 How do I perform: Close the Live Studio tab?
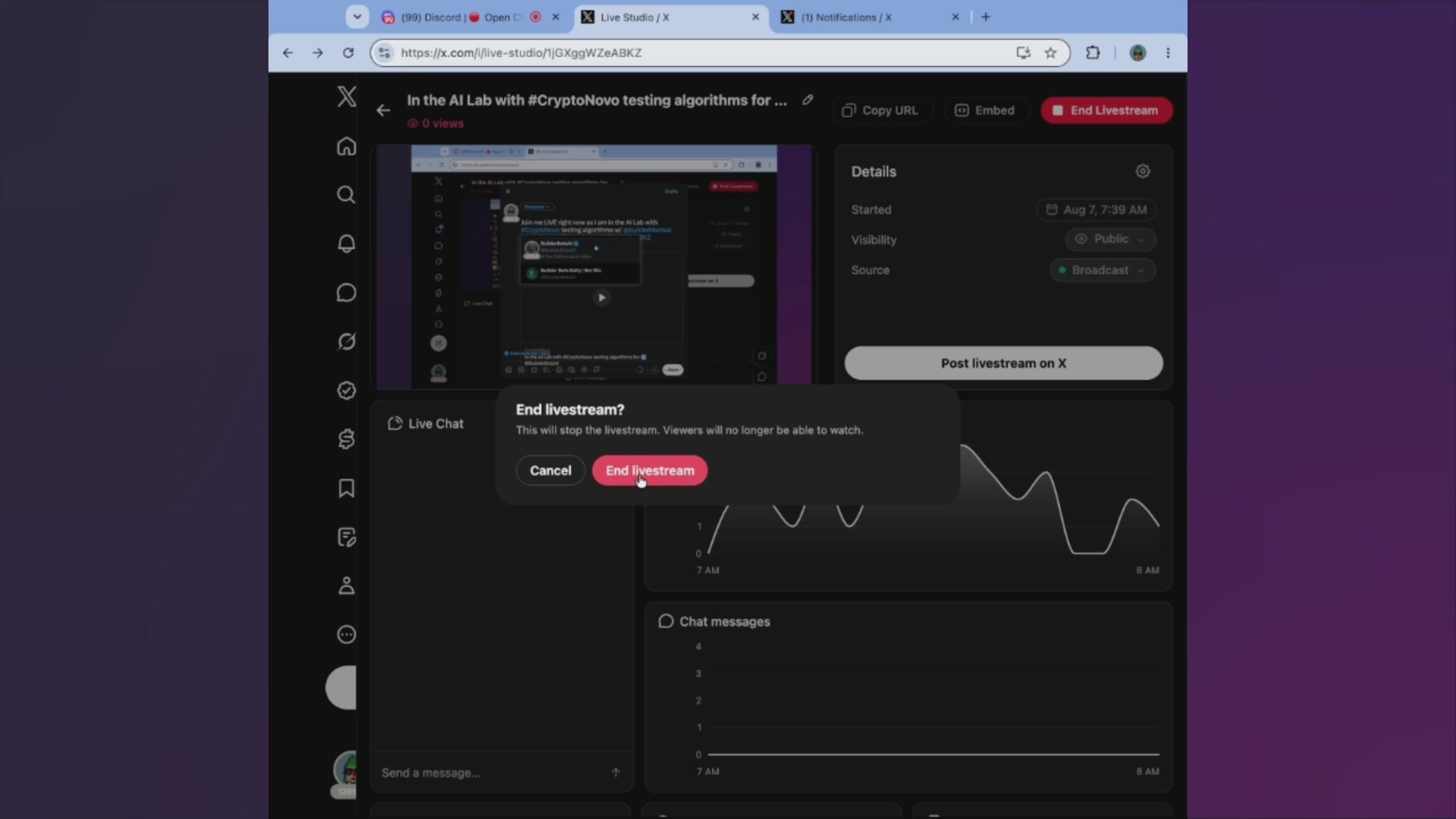(x=755, y=17)
